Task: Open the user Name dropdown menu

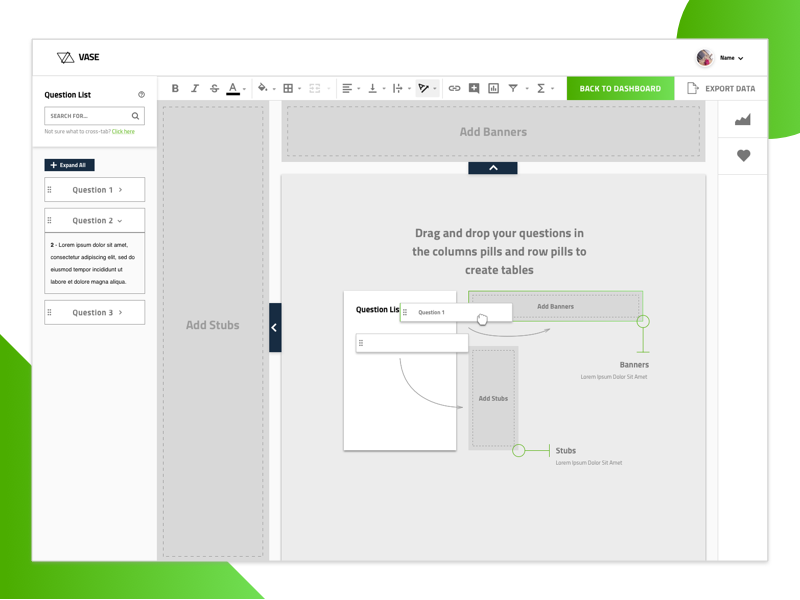Action: [732, 58]
